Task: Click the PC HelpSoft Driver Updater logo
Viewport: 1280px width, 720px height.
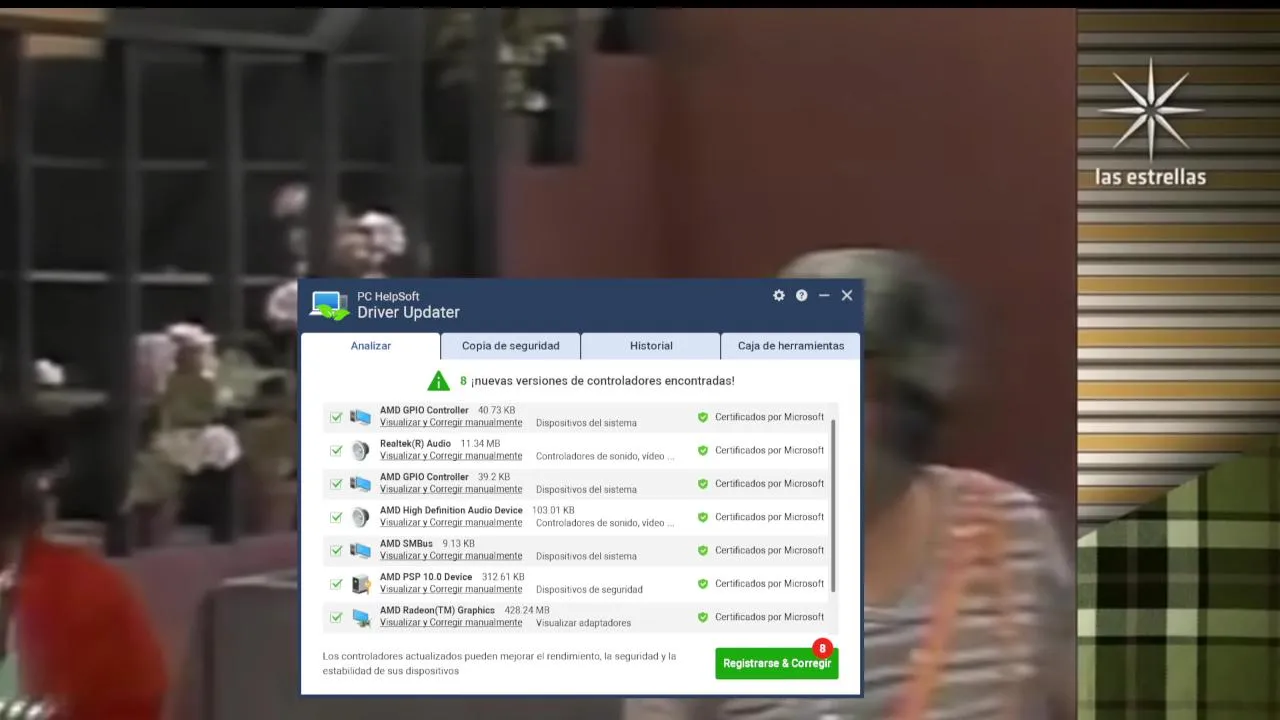Action: [329, 305]
